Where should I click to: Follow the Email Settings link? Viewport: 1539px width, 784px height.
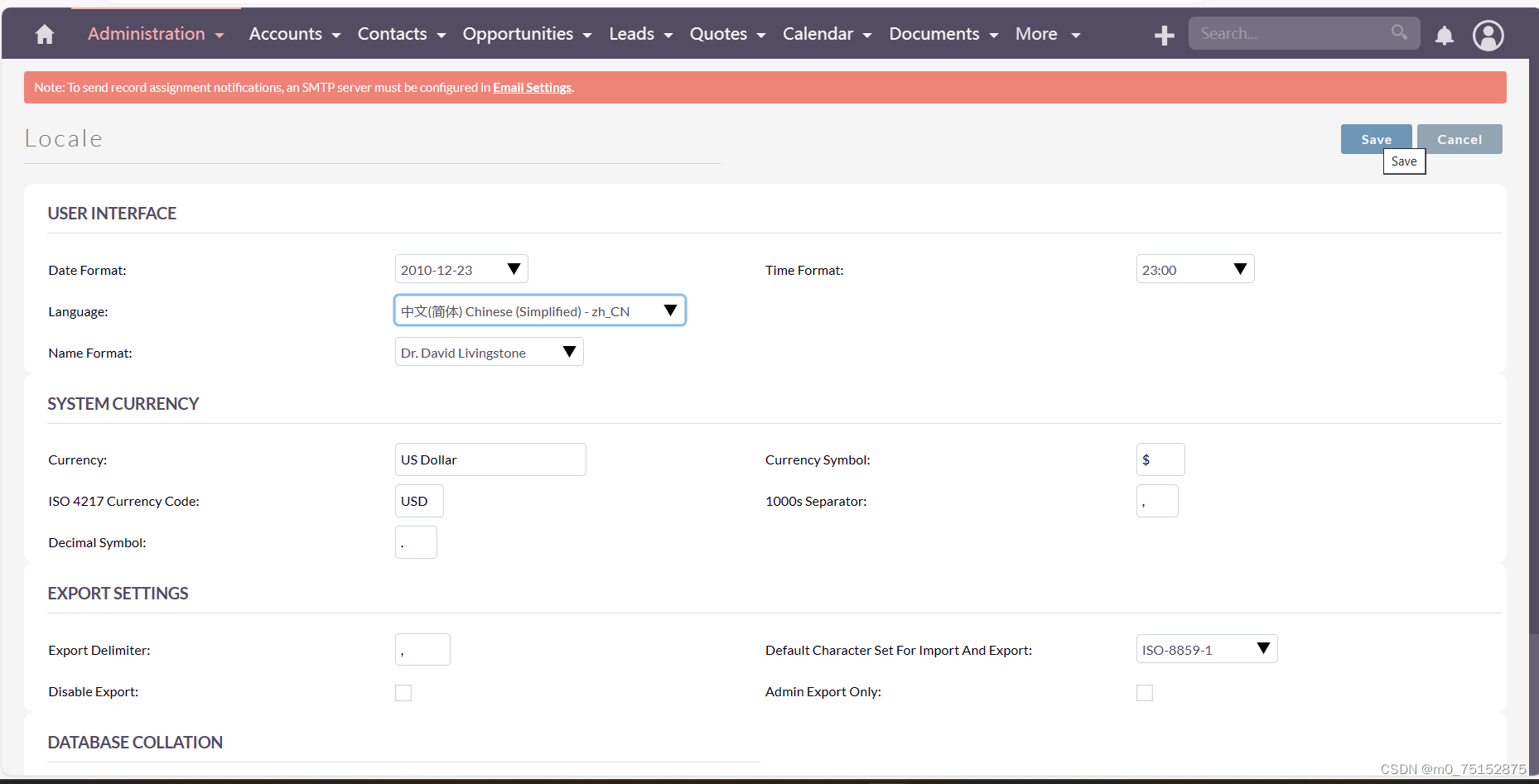tap(532, 87)
